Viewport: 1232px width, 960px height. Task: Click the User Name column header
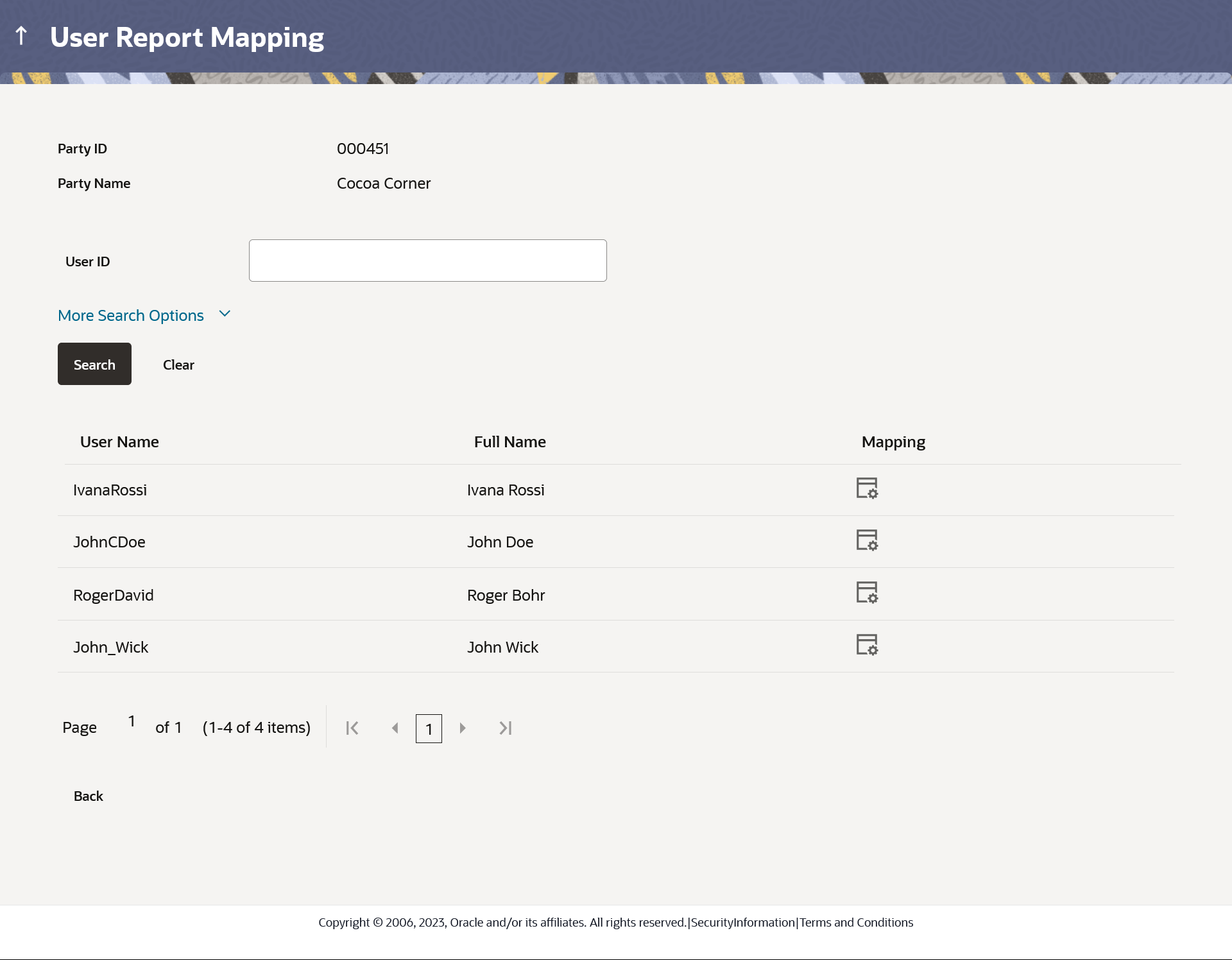119,441
